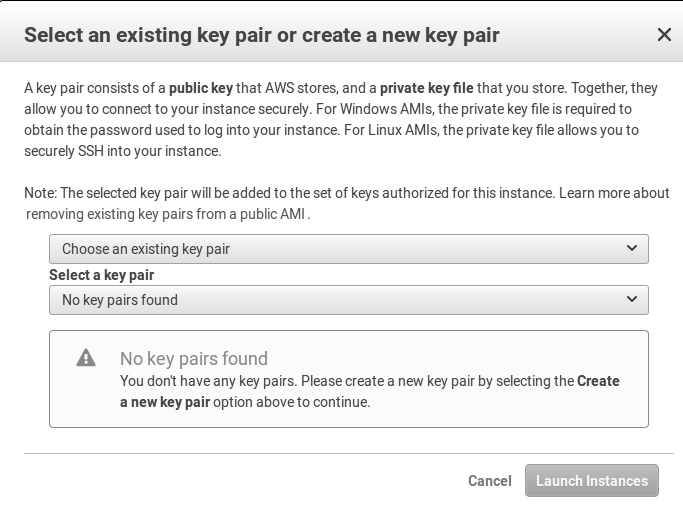Image resolution: width=683 pixels, height=508 pixels.
Task: Follow the 'removing existing key pairs from a public AMI' link
Action: click(166, 214)
